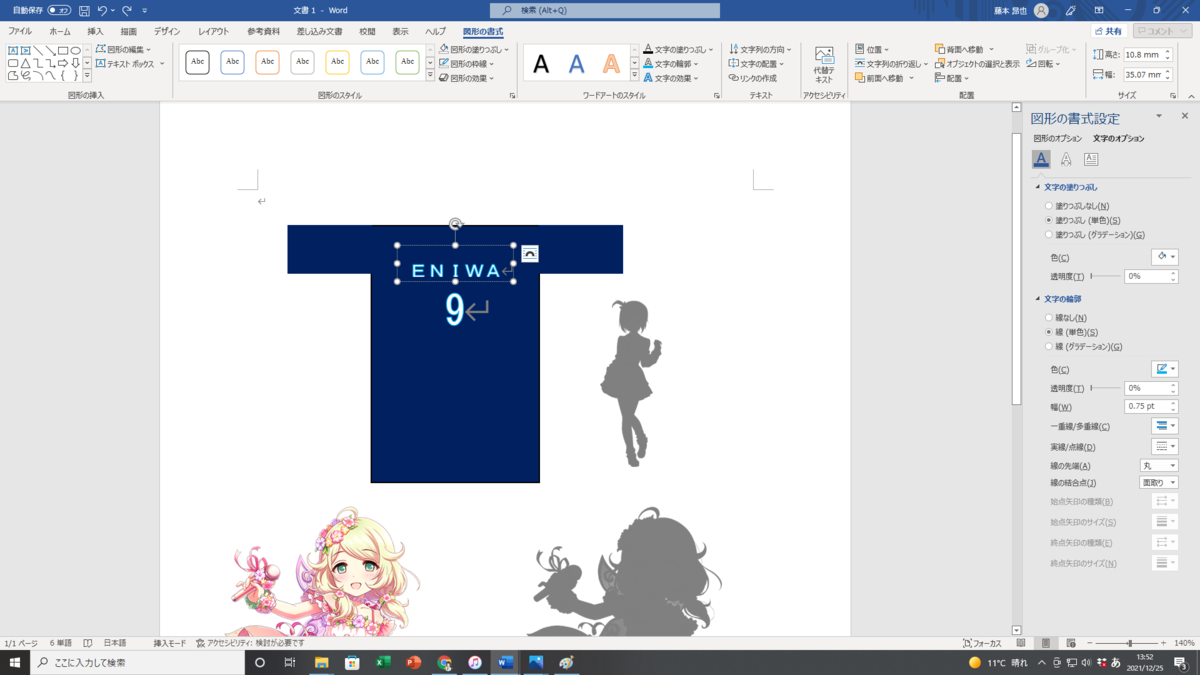
Task: Select the layout text box icon tab in pane
Action: [x=1091, y=159]
